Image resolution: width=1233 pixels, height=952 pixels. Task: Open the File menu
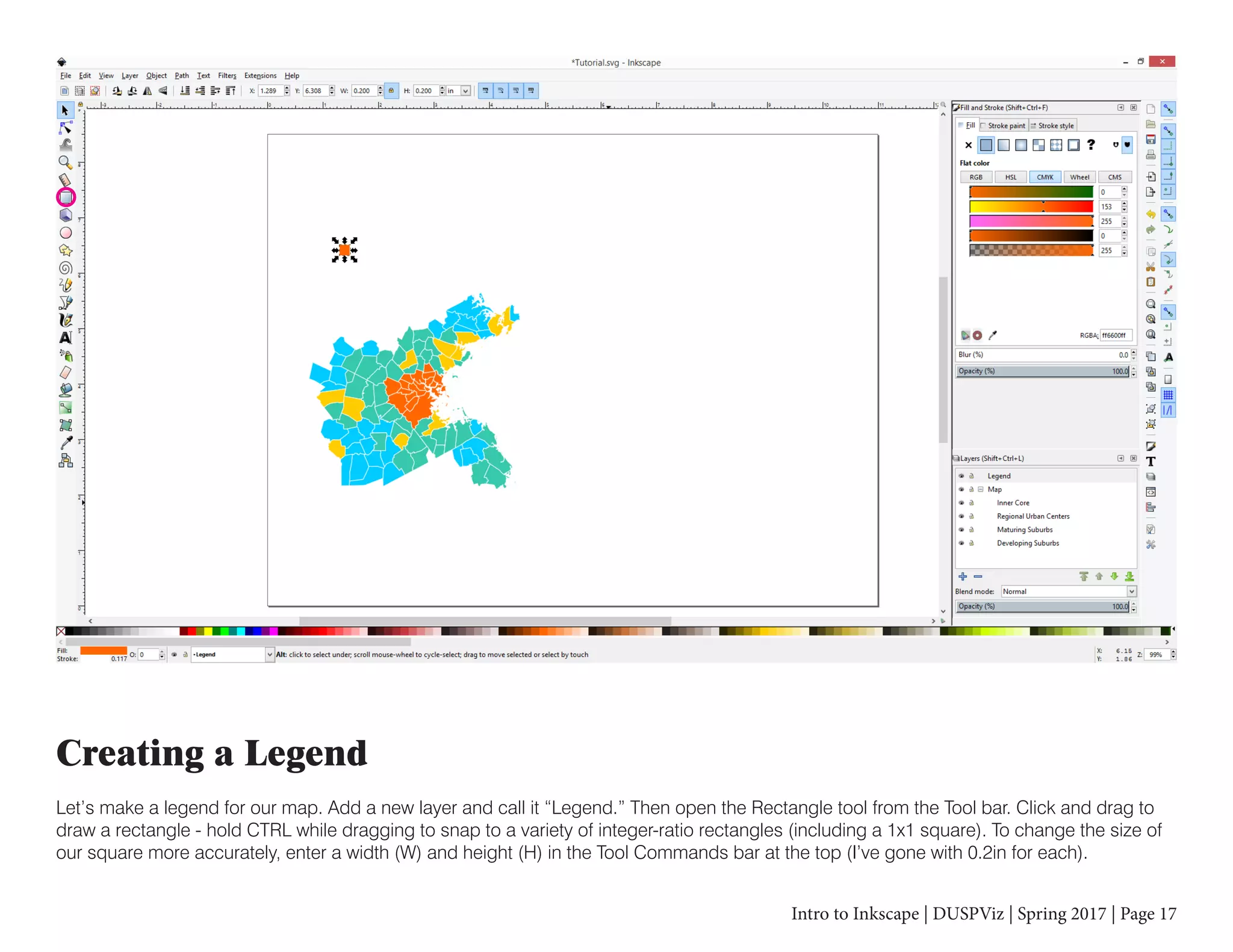click(x=66, y=76)
